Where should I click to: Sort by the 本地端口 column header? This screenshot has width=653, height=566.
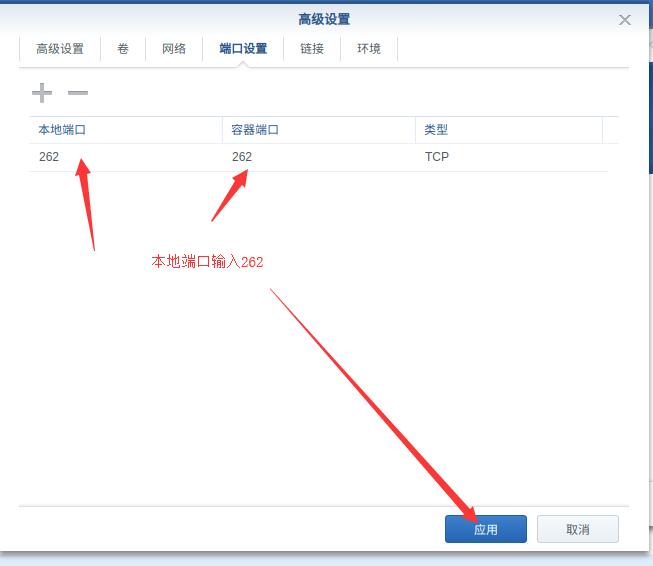click(125, 130)
